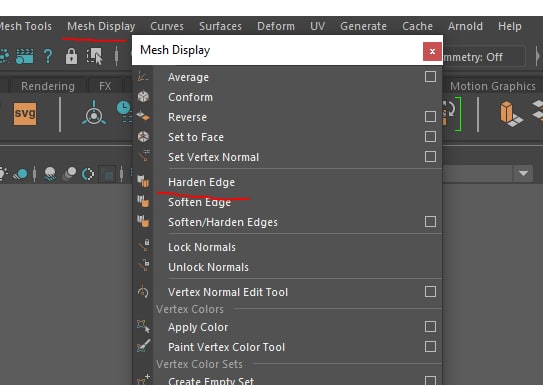This screenshot has height=385, width=543.
Task: Expand the dropdown arrow on the right panel
Action: pos(523,173)
